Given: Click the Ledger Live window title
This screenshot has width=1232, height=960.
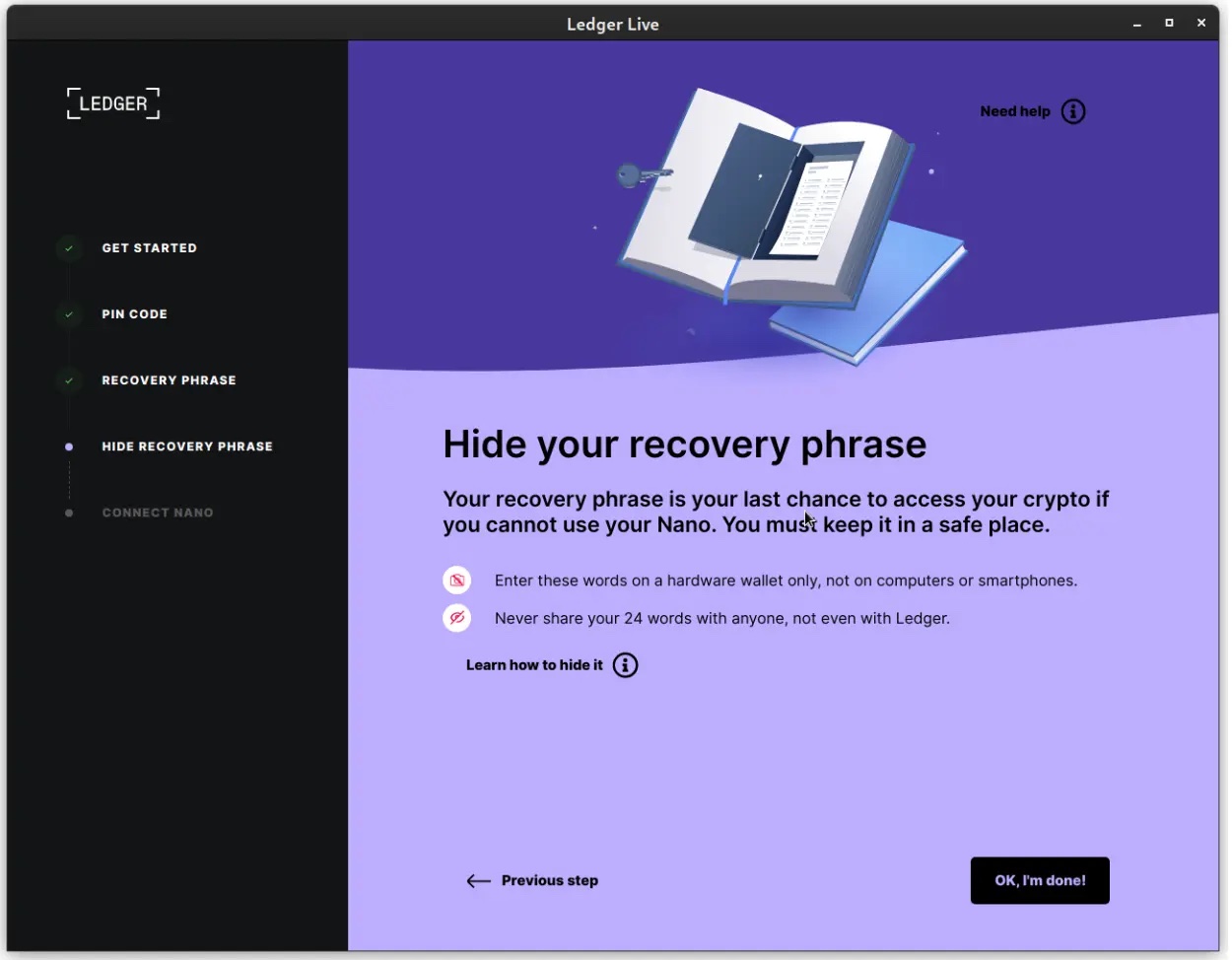Looking at the screenshot, I should (x=613, y=24).
